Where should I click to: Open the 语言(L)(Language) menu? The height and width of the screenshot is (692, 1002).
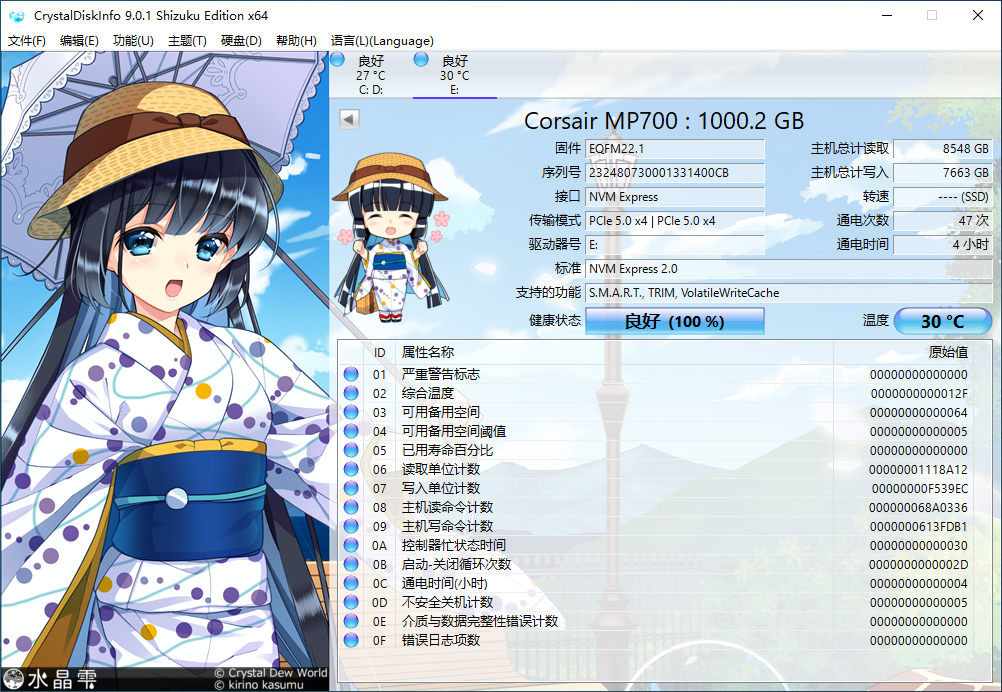tap(382, 41)
